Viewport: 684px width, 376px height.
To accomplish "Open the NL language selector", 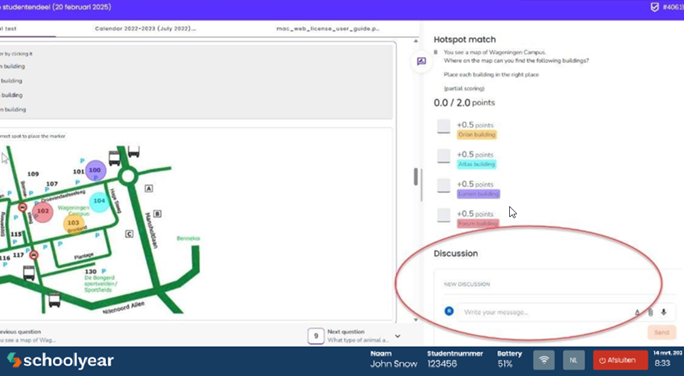I will tap(574, 360).
